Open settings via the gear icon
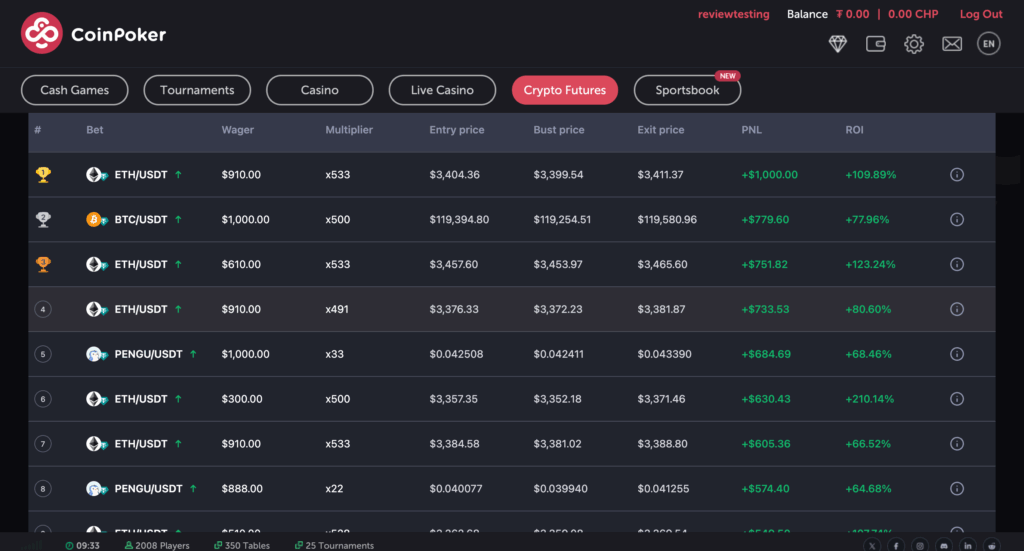This screenshot has width=1024, height=551. point(914,44)
